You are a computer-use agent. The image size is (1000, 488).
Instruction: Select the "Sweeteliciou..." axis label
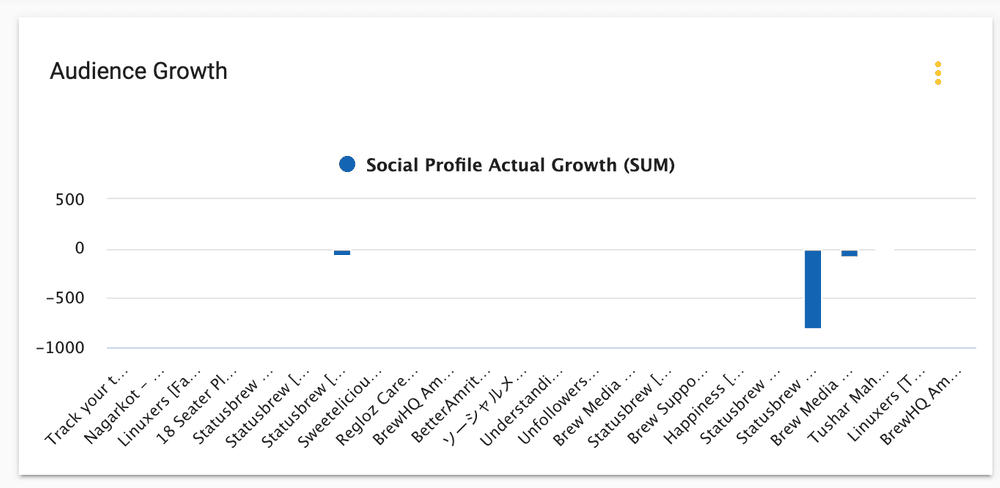(x=340, y=408)
